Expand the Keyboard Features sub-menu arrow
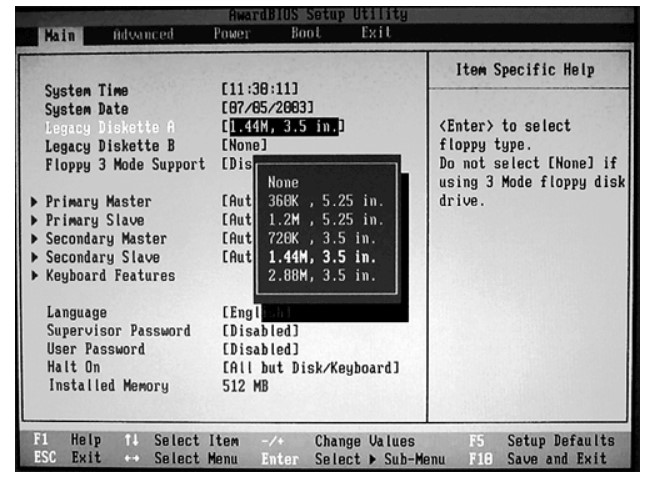 click(x=35, y=276)
